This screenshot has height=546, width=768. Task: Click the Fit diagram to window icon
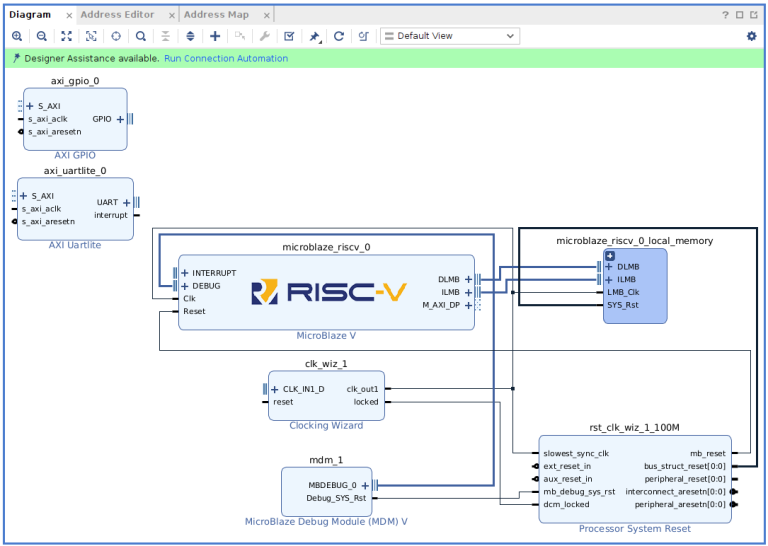(x=67, y=36)
